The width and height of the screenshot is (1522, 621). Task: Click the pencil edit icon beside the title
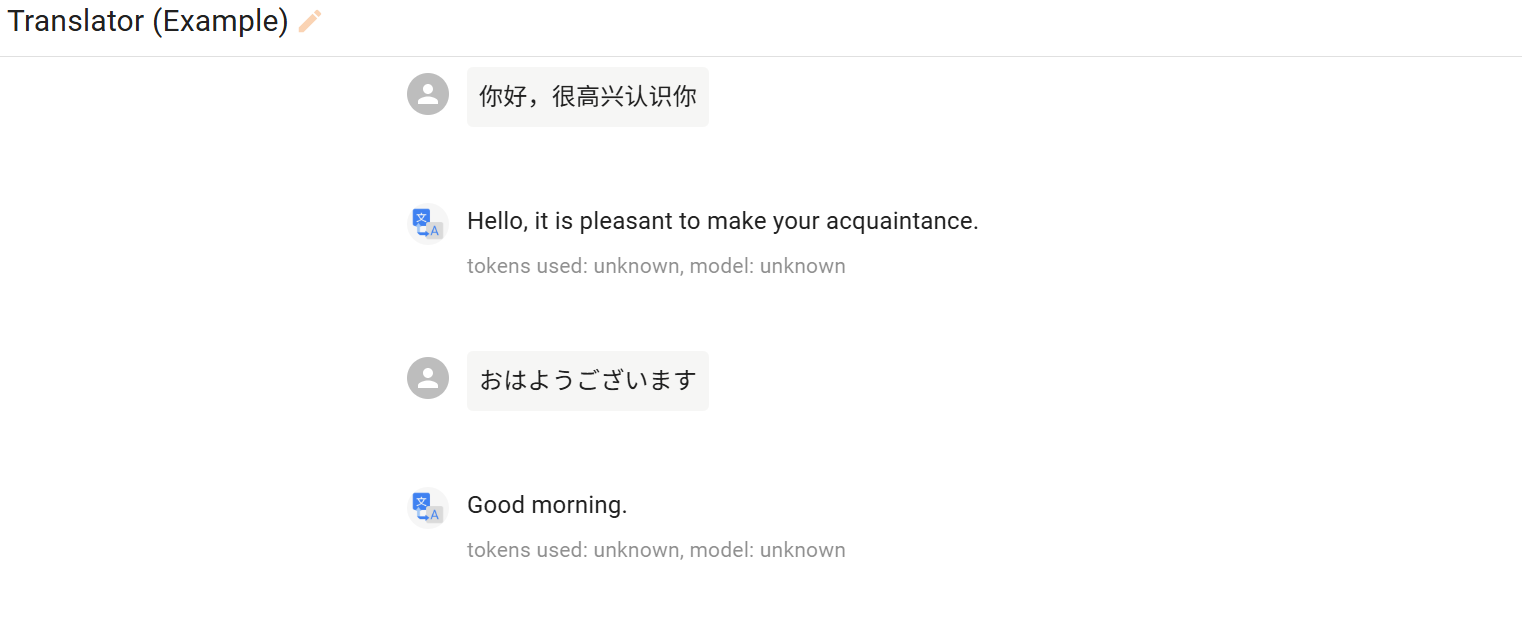click(x=311, y=21)
